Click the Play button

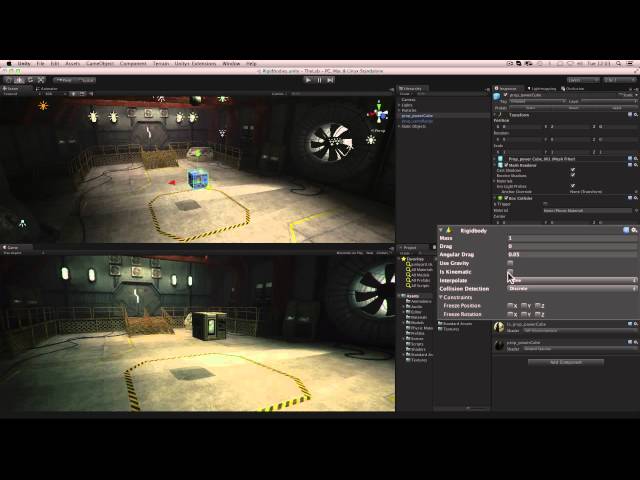(308, 80)
